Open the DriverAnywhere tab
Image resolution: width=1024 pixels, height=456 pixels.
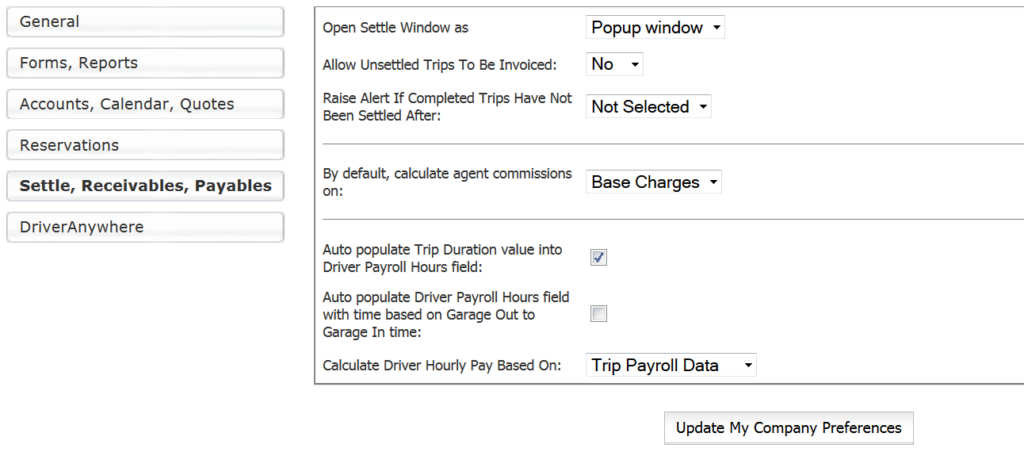(x=145, y=227)
